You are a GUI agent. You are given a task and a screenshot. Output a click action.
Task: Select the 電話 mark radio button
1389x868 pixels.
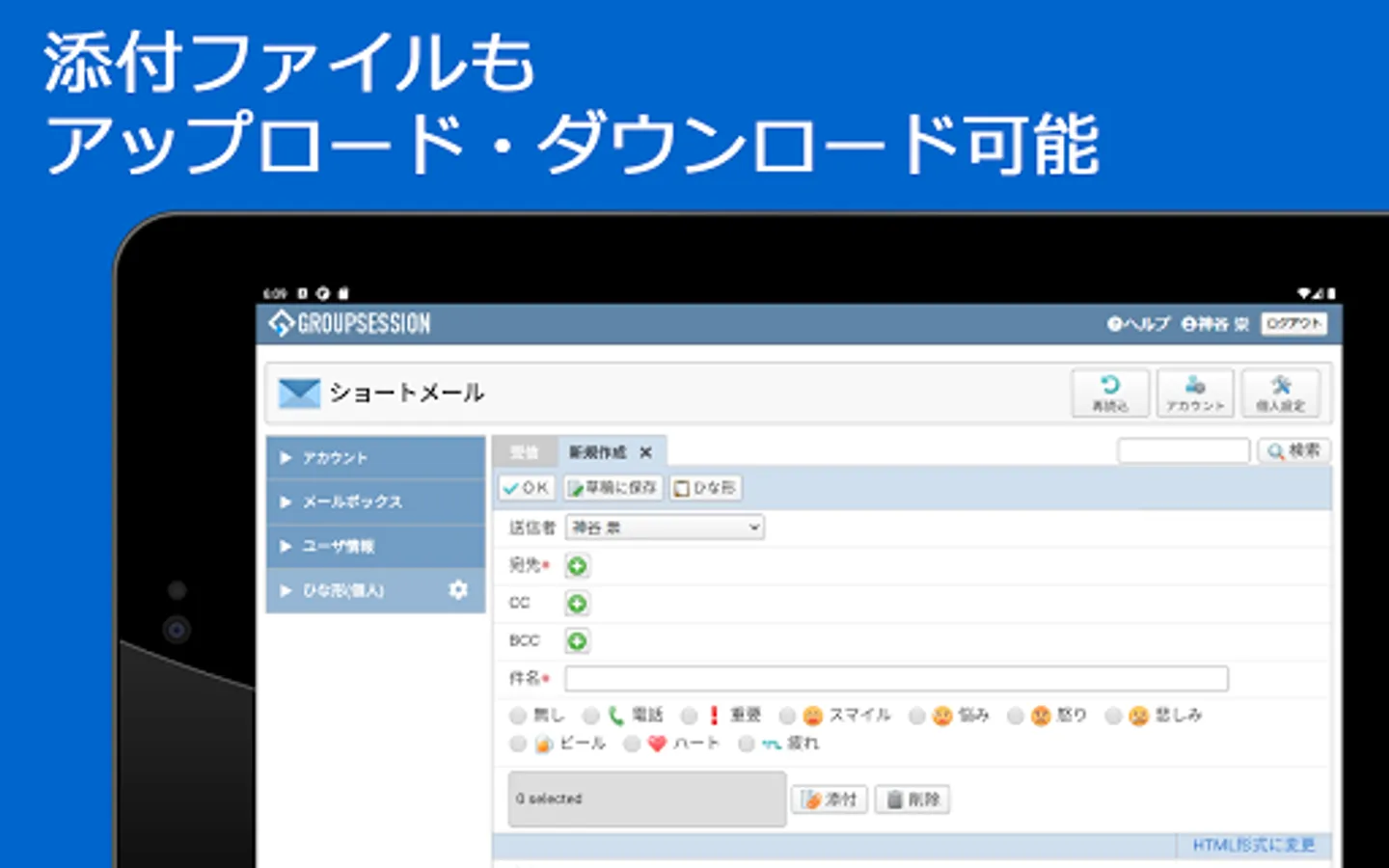click(x=591, y=716)
